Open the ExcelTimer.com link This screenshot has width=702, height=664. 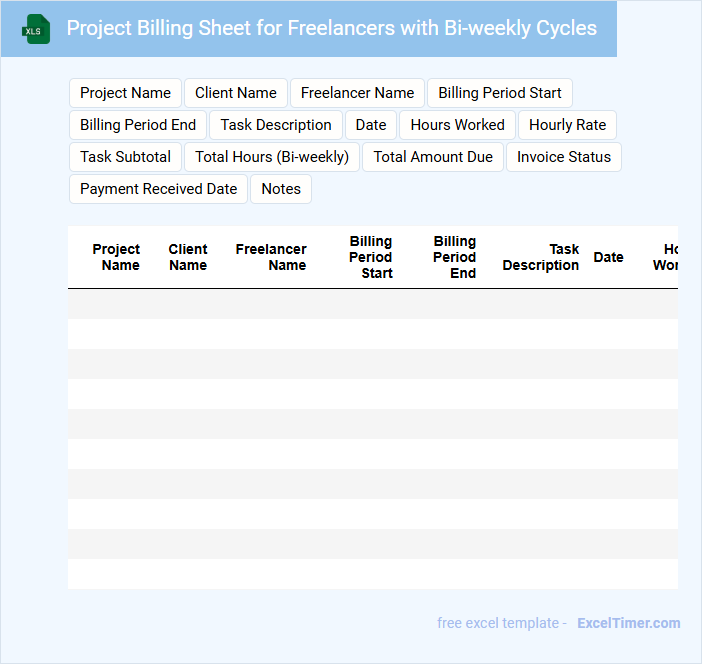628,623
